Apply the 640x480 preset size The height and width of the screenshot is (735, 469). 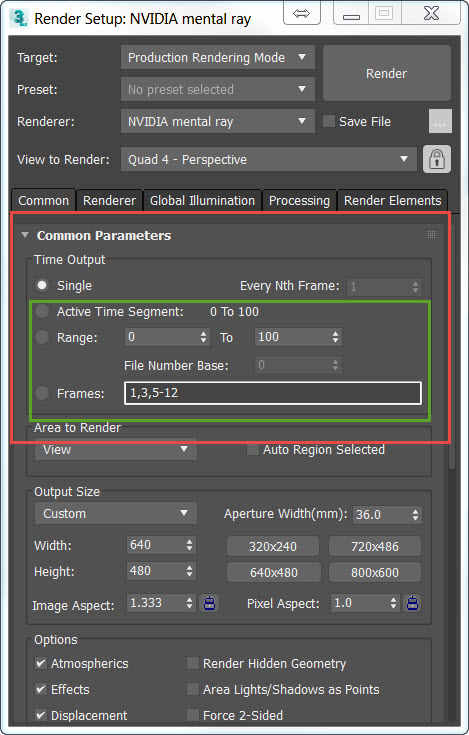(274, 572)
